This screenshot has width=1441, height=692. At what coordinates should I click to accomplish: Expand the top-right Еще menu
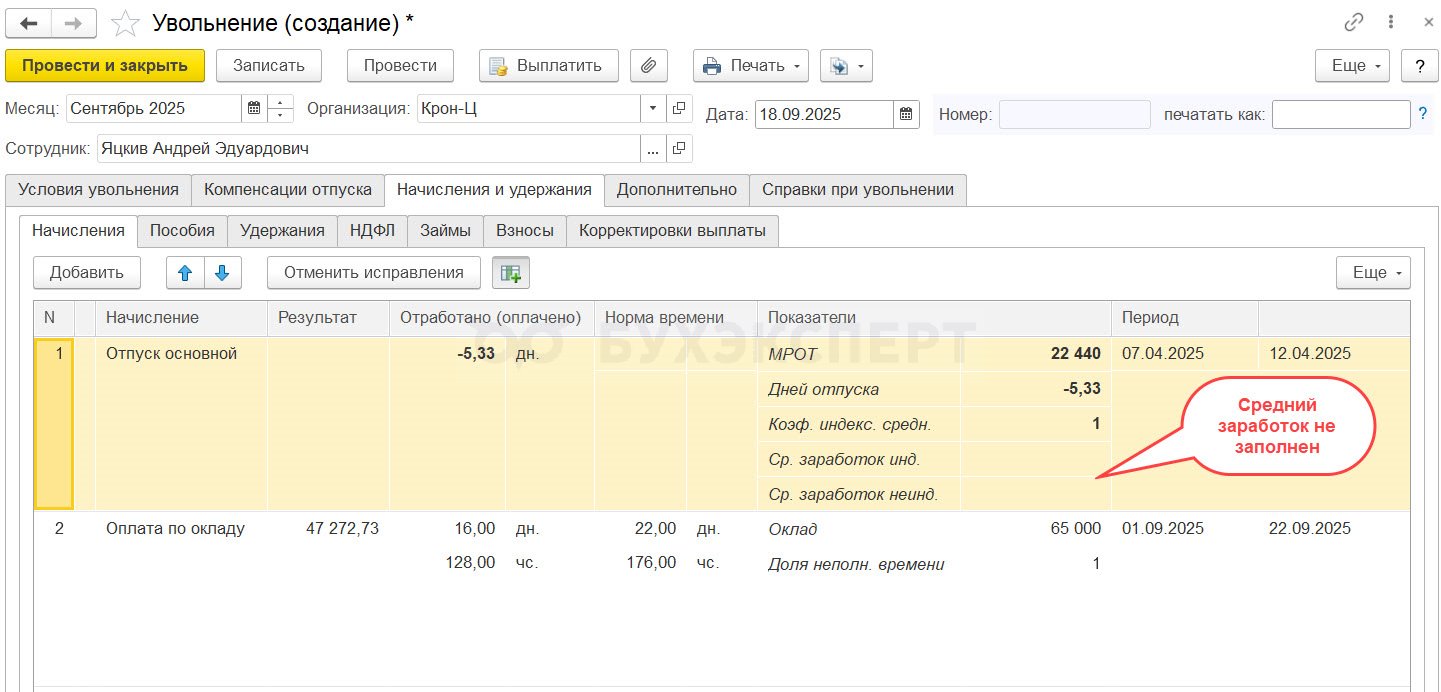(1352, 66)
